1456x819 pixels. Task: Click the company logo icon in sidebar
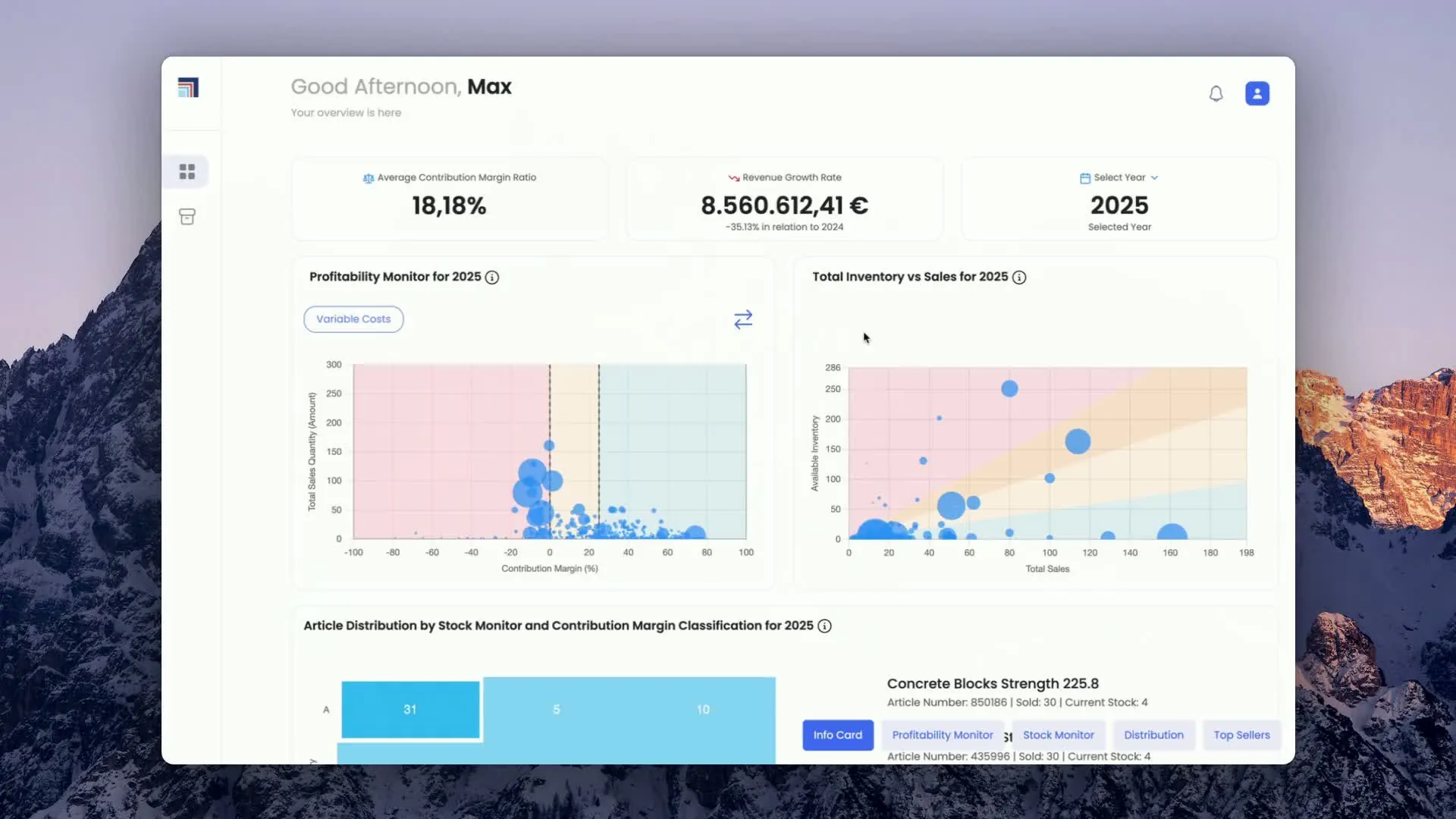coord(188,88)
